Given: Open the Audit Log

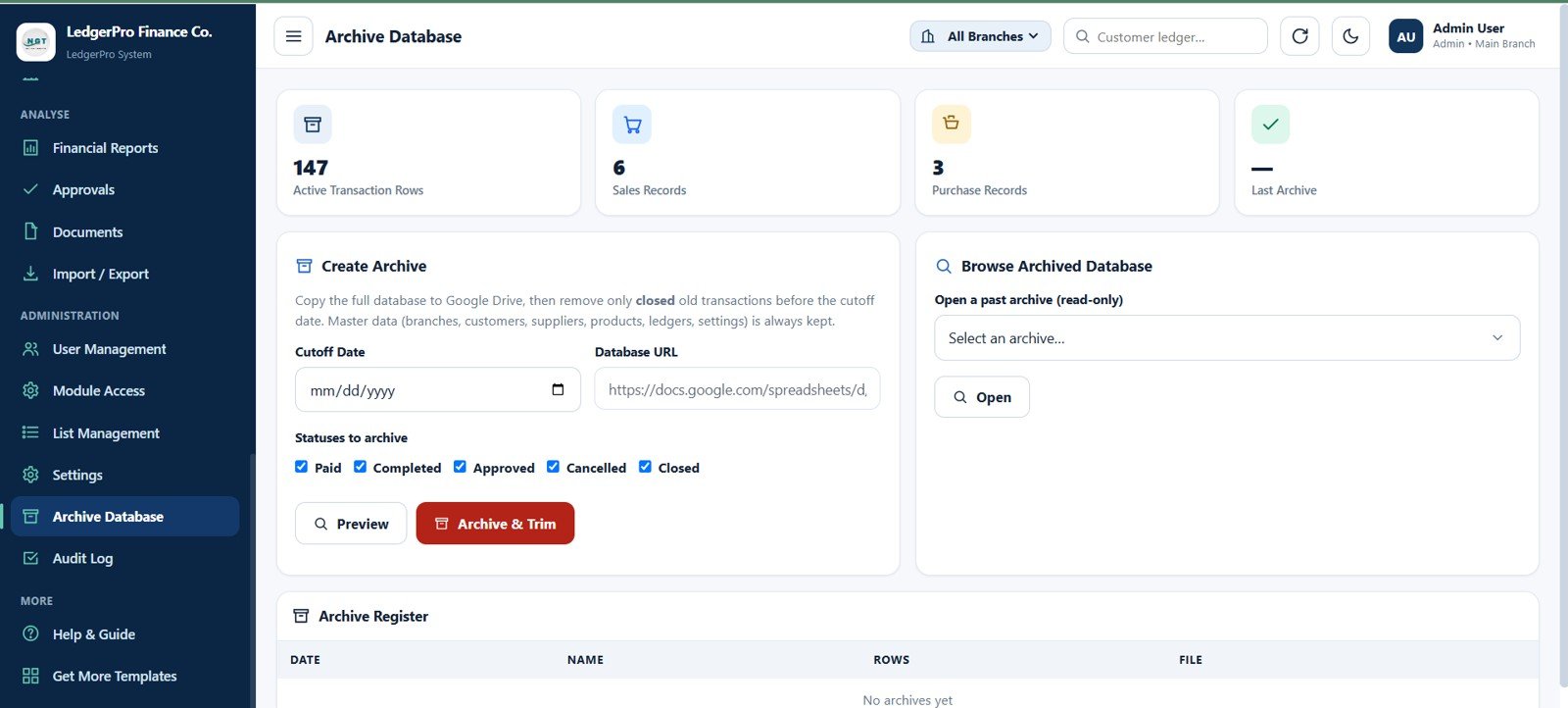Looking at the screenshot, I should [x=125, y=558].
